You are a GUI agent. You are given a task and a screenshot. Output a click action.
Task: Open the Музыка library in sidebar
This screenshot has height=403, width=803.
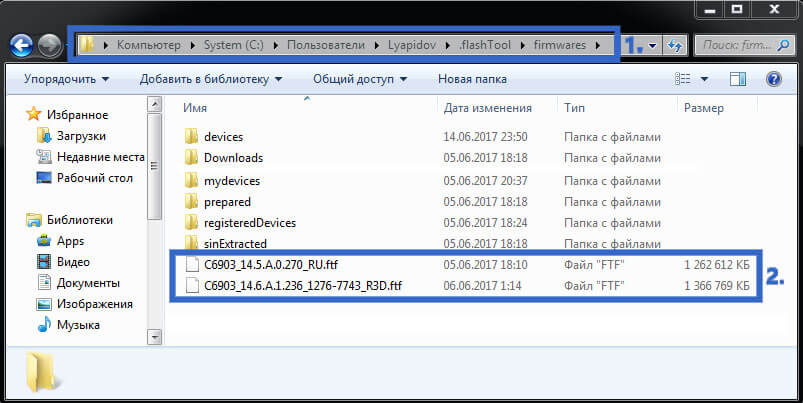[x=78, y=325]
